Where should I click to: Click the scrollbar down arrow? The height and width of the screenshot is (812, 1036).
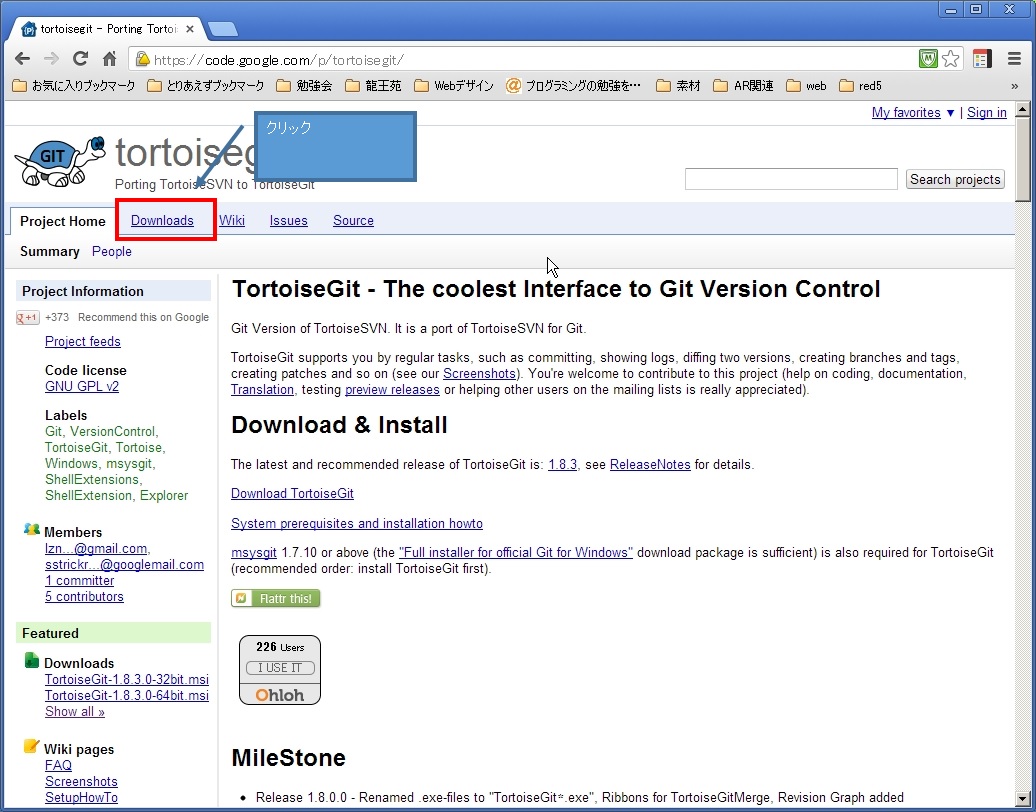click(1022, 798)
